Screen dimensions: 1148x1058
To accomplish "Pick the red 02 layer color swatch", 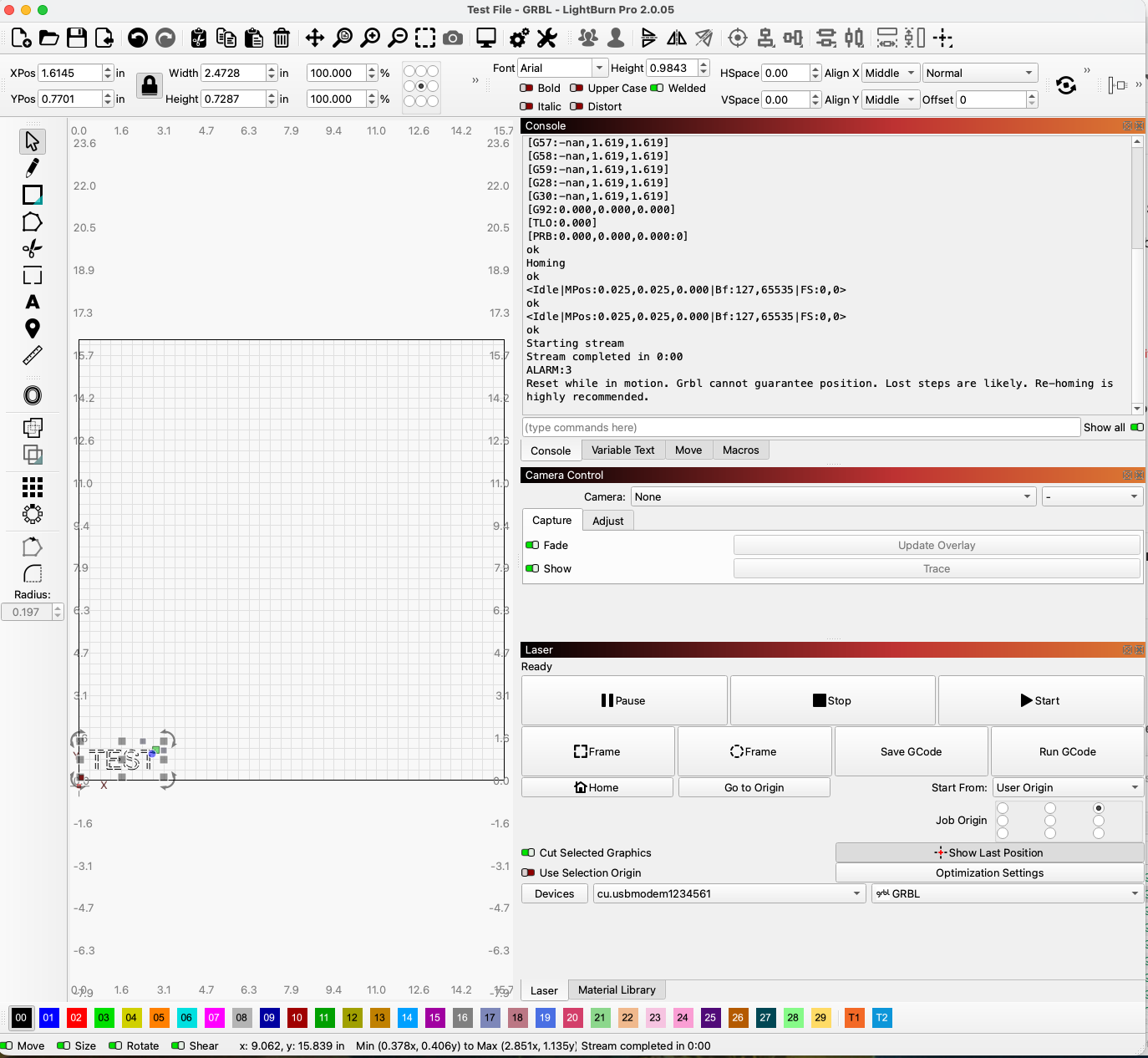I will pos(76,1017).
